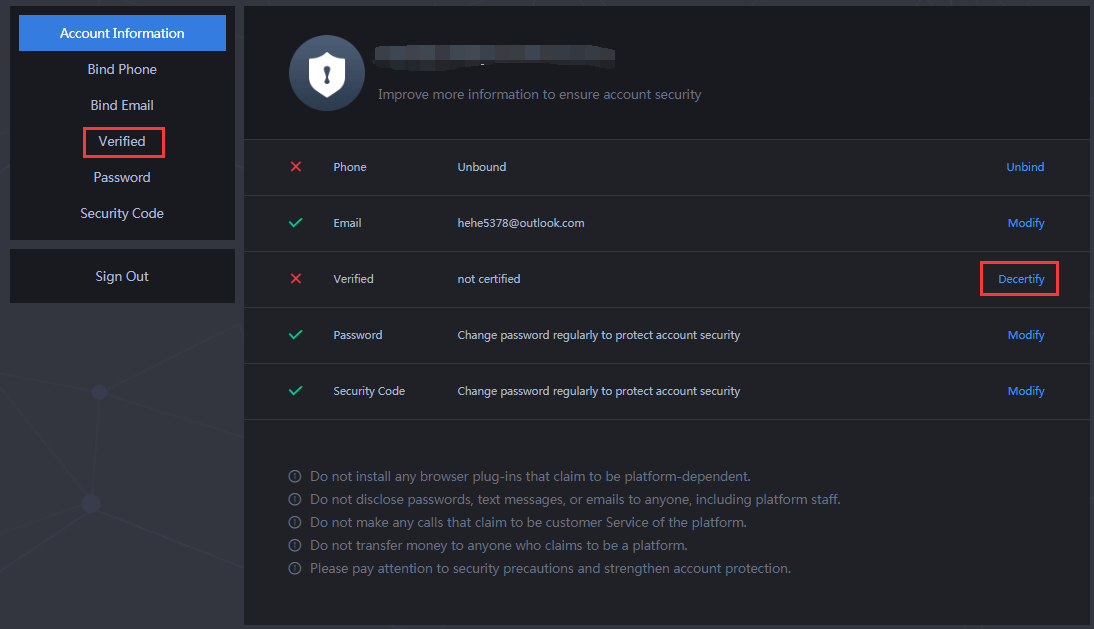1094x629 pixels.
Task: Click the green checkmark beside Security Code
Action: point(296,391)
